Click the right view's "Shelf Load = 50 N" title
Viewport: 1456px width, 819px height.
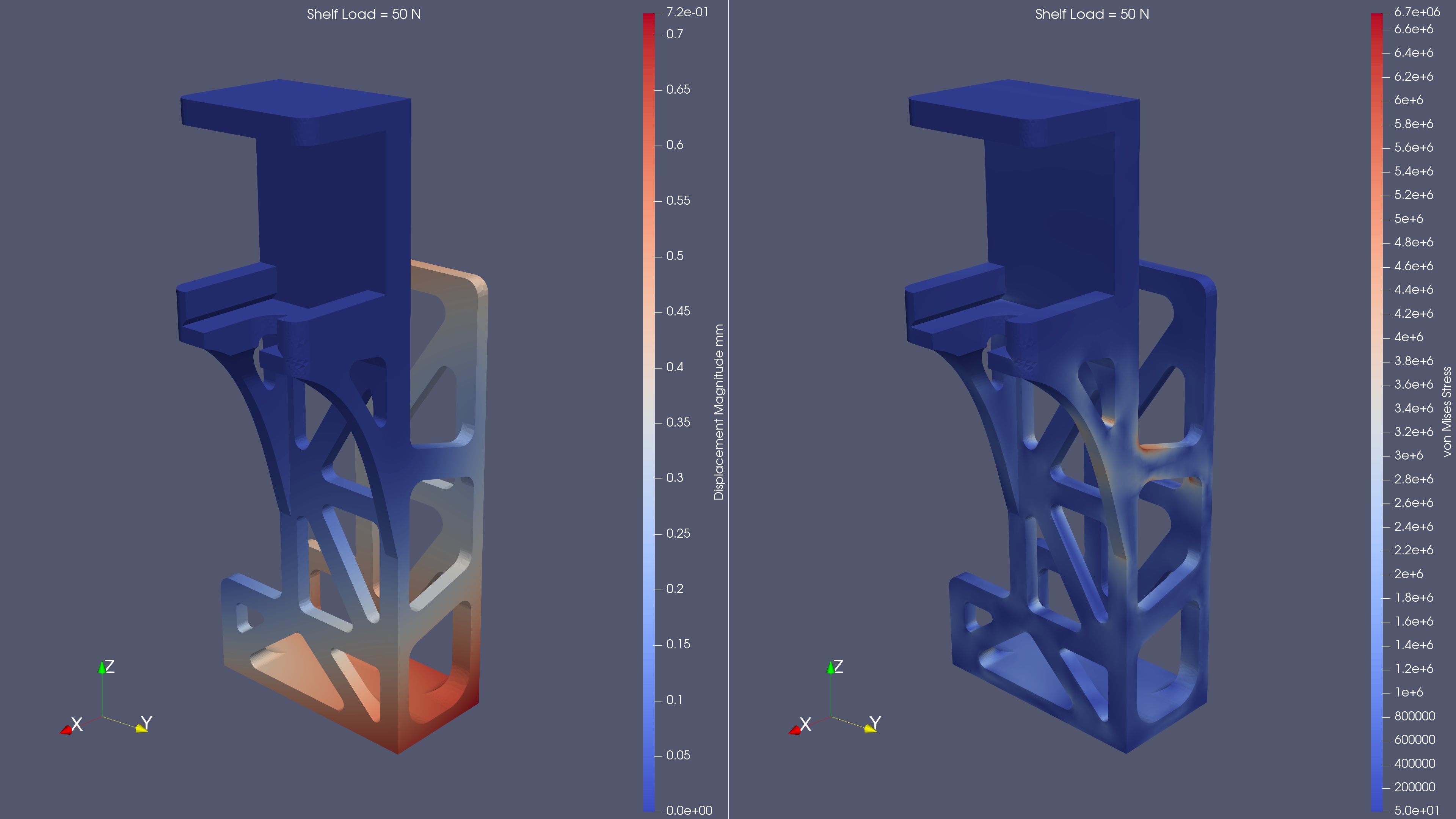[x=1092, y=14]
